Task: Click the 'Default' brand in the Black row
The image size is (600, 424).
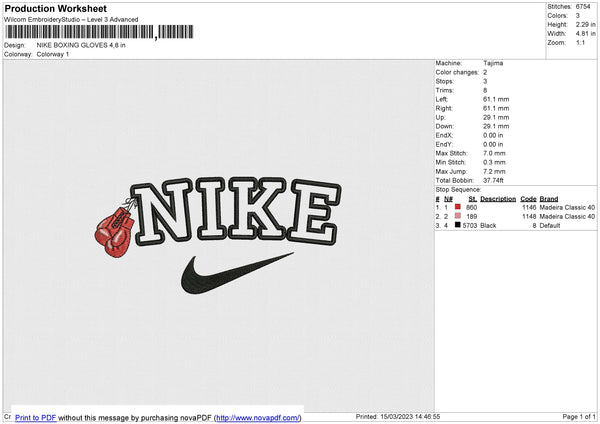Action: tap(549, 225)
